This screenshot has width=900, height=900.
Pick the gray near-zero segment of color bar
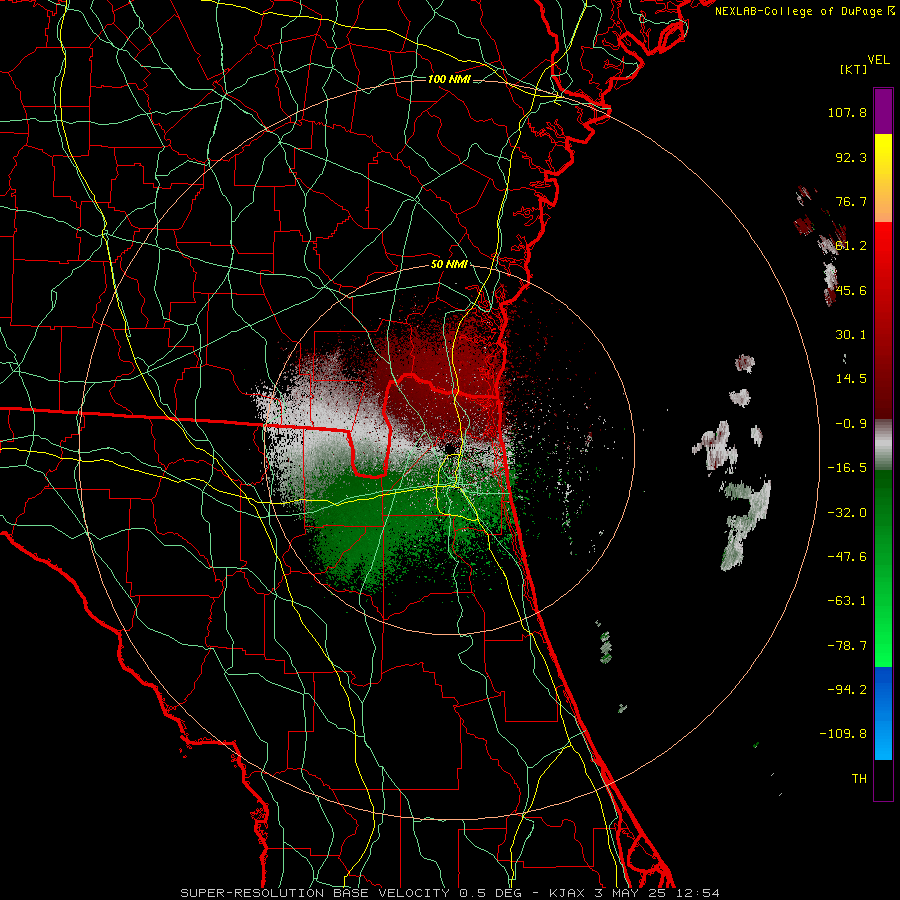[x=883, y=445]
